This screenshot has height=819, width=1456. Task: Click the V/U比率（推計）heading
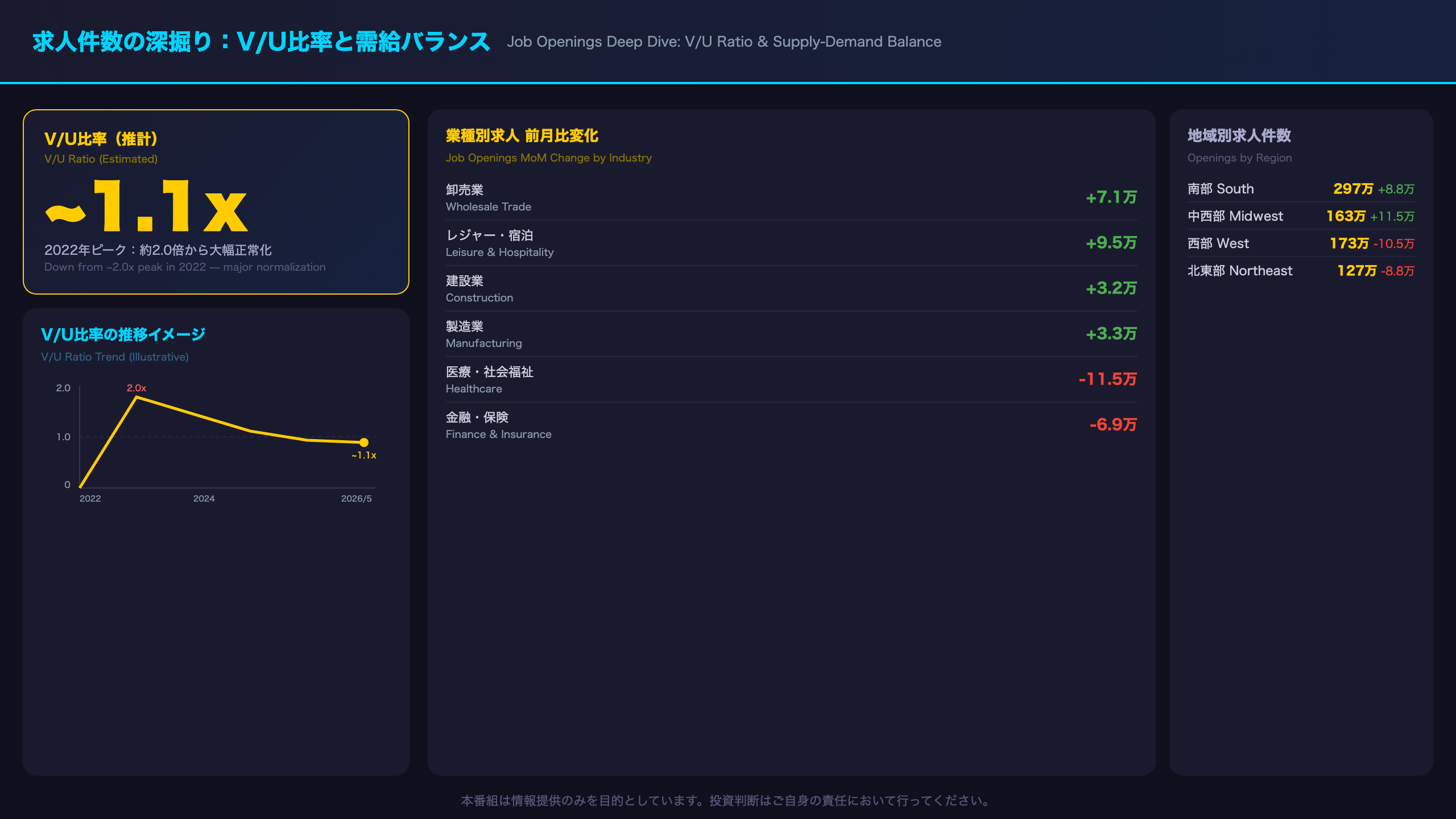(x=101, y=139)
